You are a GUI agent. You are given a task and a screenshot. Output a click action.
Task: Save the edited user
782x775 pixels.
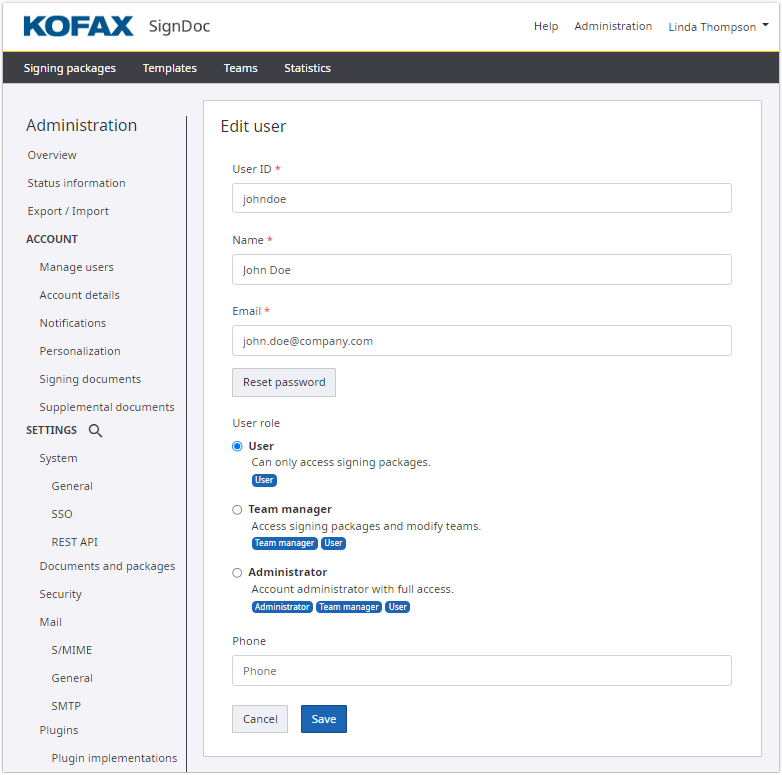click(x=323, y=719)
